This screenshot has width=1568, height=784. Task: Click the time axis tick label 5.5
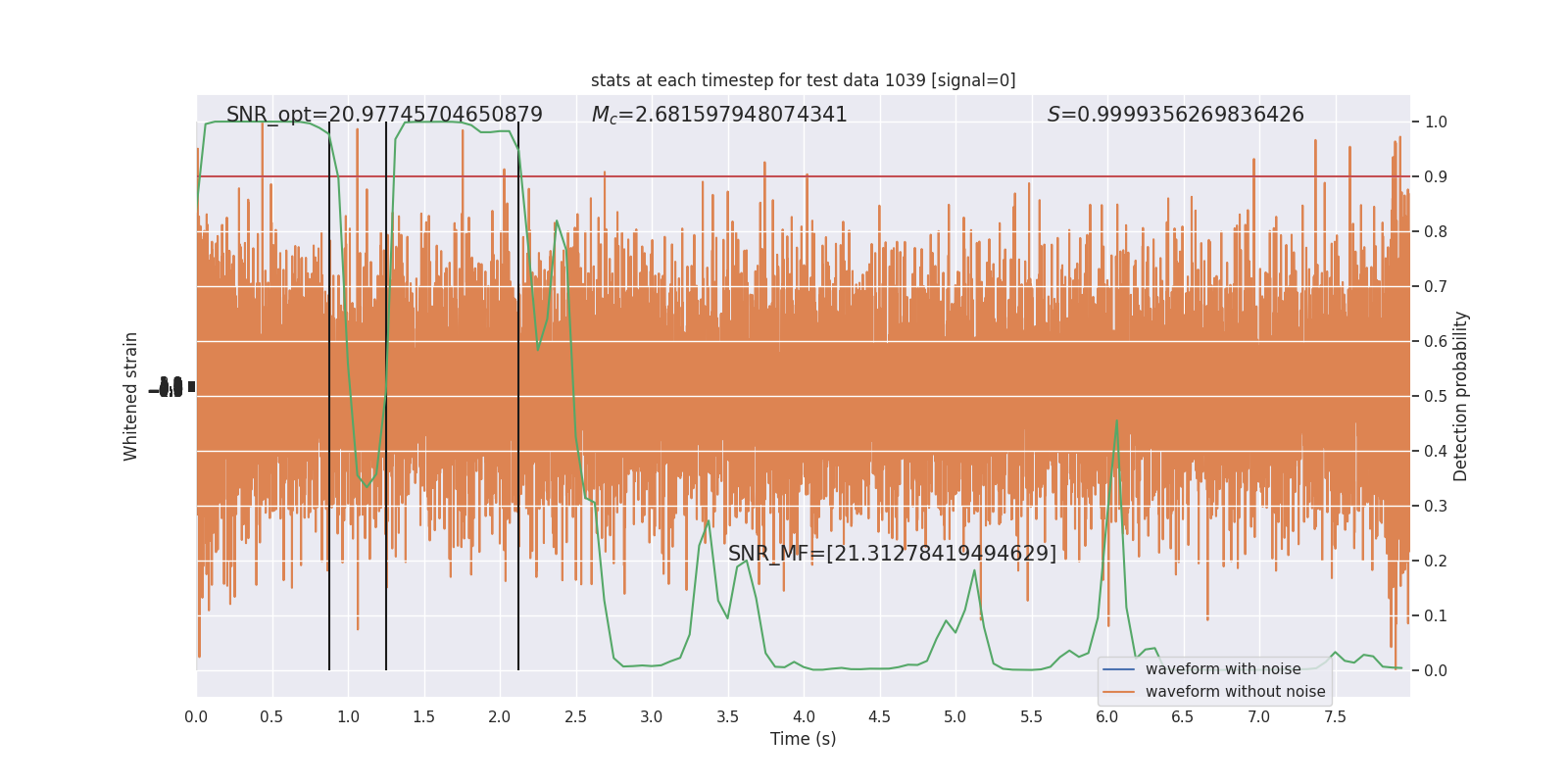click(1031, 716)
